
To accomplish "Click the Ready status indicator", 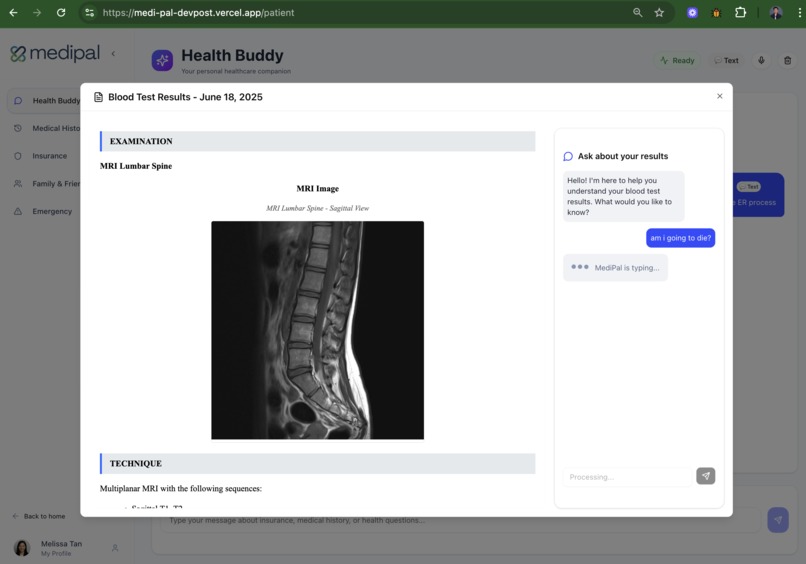I will click(x=677, y=61).
